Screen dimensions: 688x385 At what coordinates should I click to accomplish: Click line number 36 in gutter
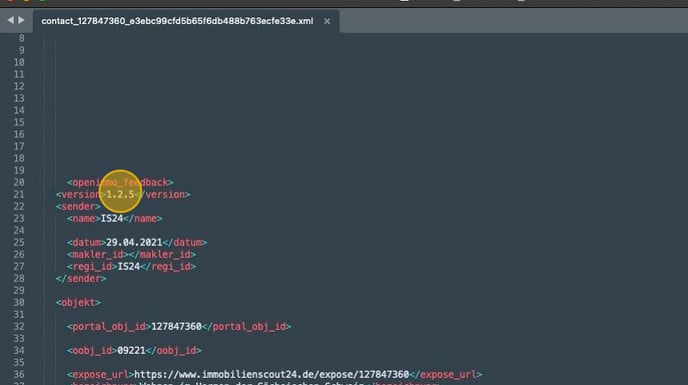(x=19, y=374)
